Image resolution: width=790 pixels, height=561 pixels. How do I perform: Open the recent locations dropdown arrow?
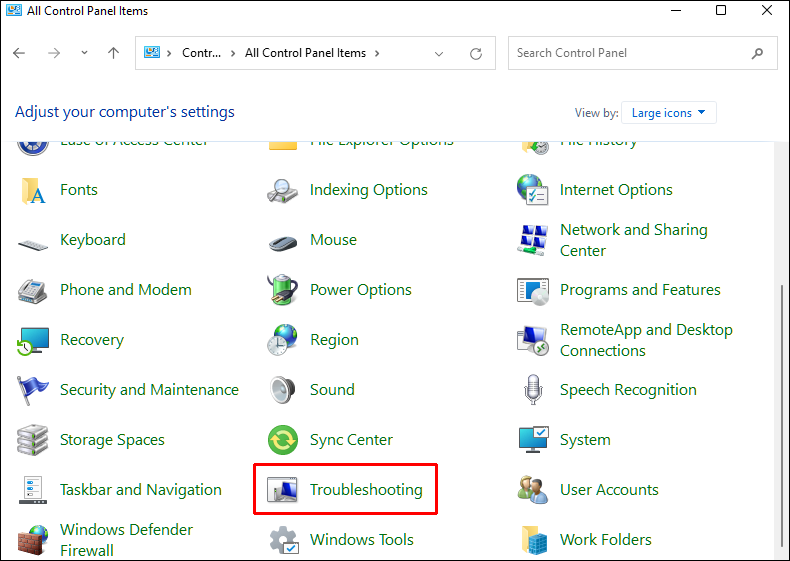(84, 53)
